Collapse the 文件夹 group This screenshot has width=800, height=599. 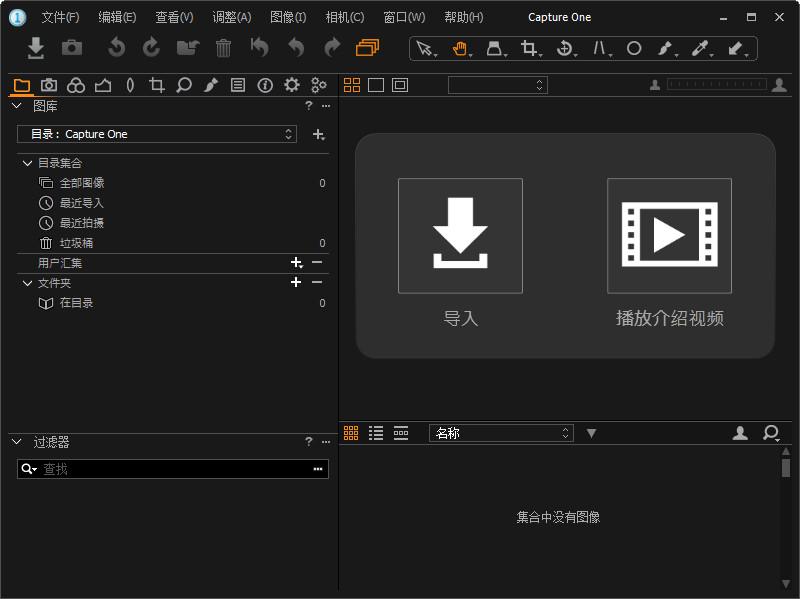28,283
